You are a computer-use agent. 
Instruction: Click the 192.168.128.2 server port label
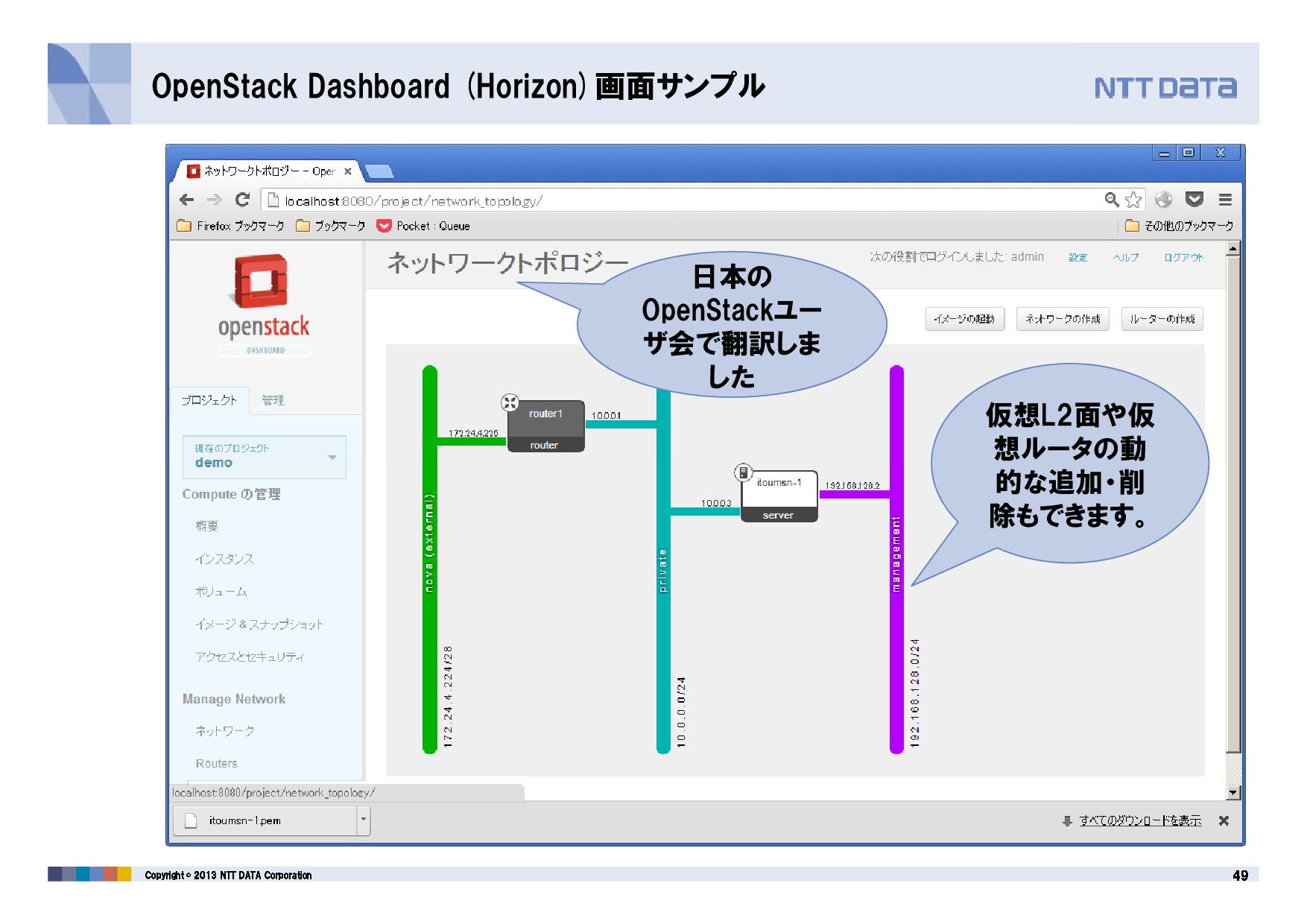tap(852, 485)
